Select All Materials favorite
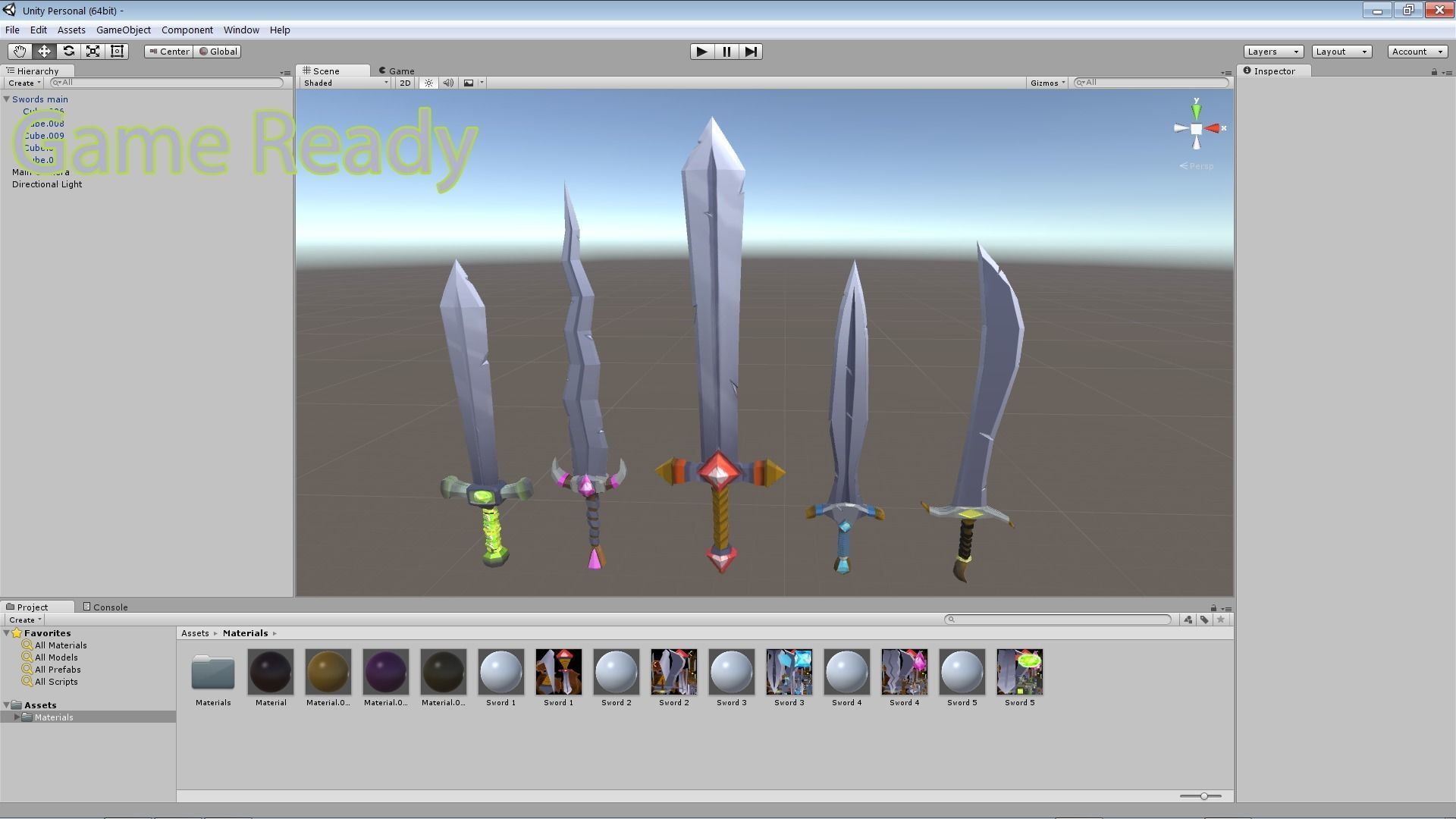Viewport: 1456px width, 819px height. click(x=61, y=645)
